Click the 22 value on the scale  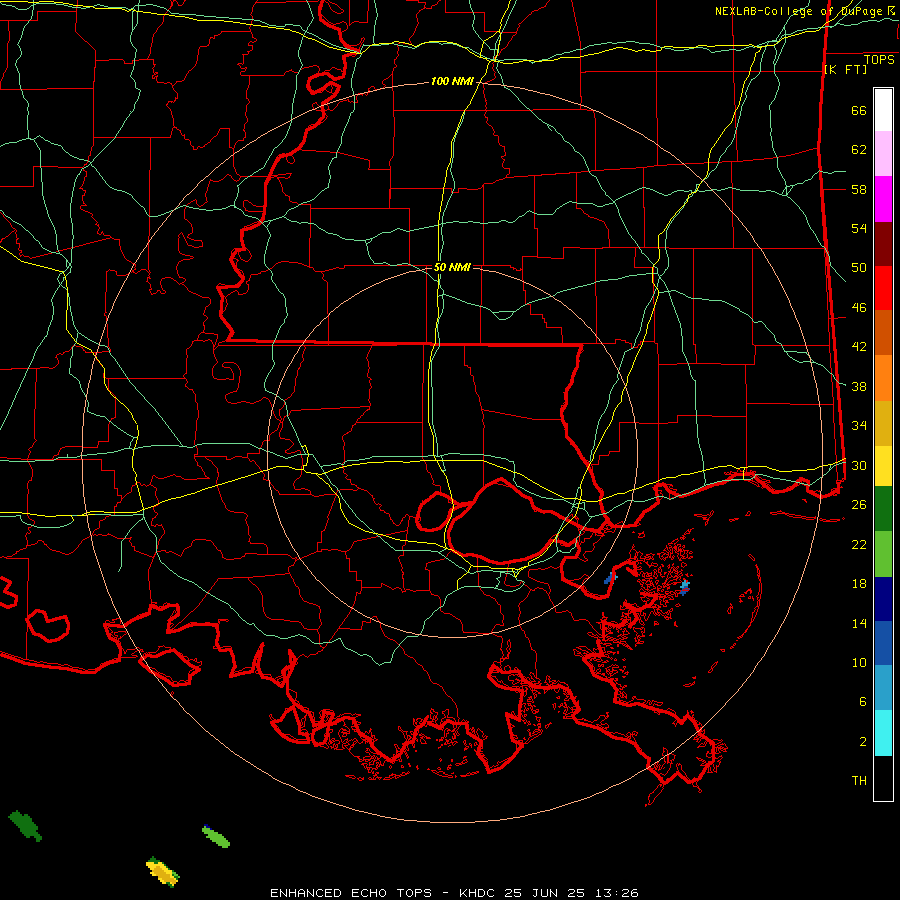[x=859, y=544]
